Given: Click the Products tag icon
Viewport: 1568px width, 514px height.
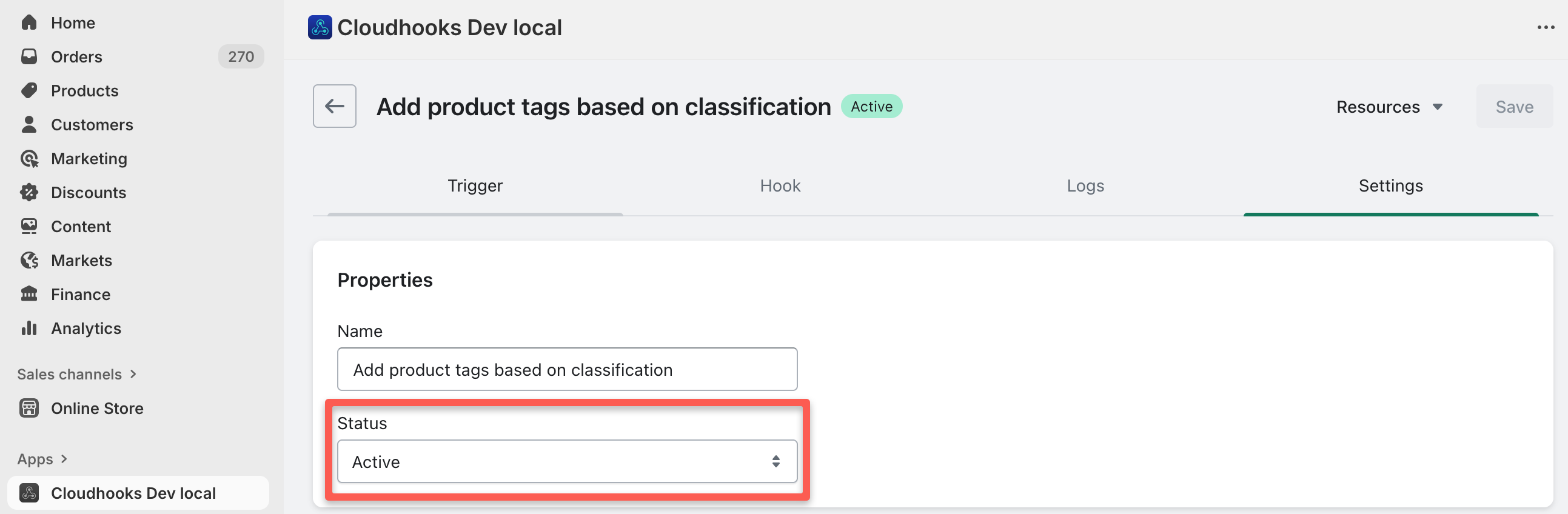Looking at the screenshot, I should [x=28, y=91].
